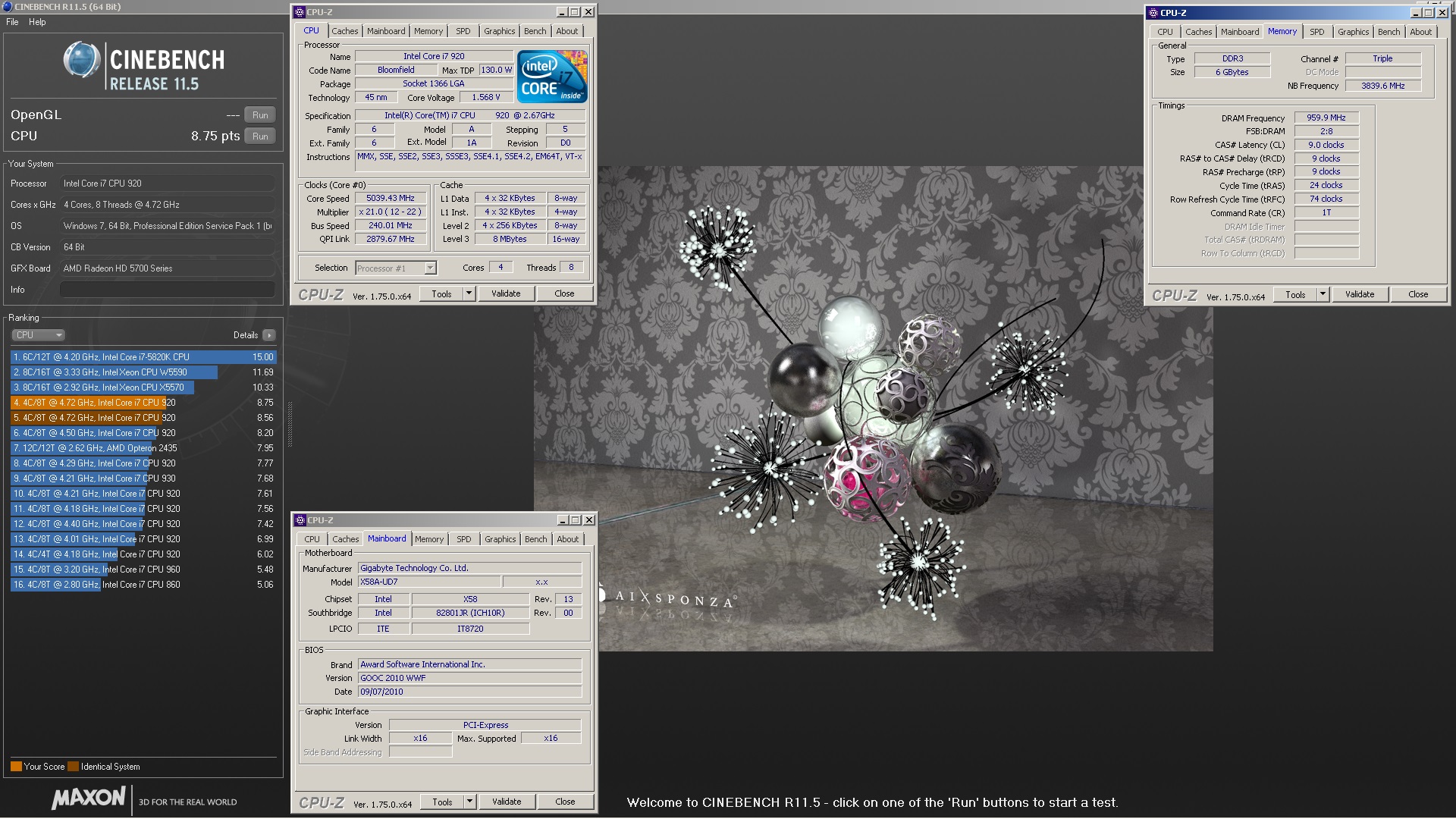Open About tab in top-left CPU-Z
Viewport: 1456px width, 819px height.
tap(567, 31)
